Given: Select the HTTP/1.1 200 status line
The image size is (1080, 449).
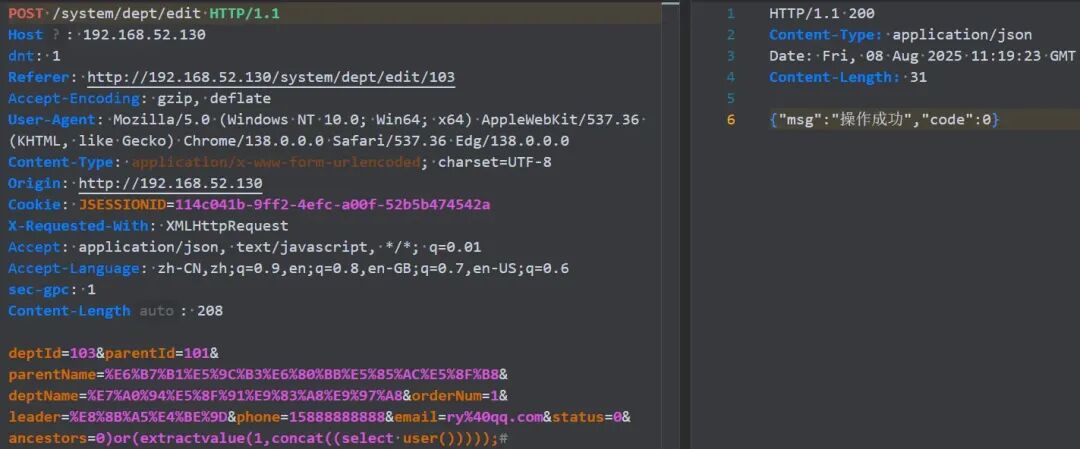Looking at the screenshot, I should (x=822, y=13).
